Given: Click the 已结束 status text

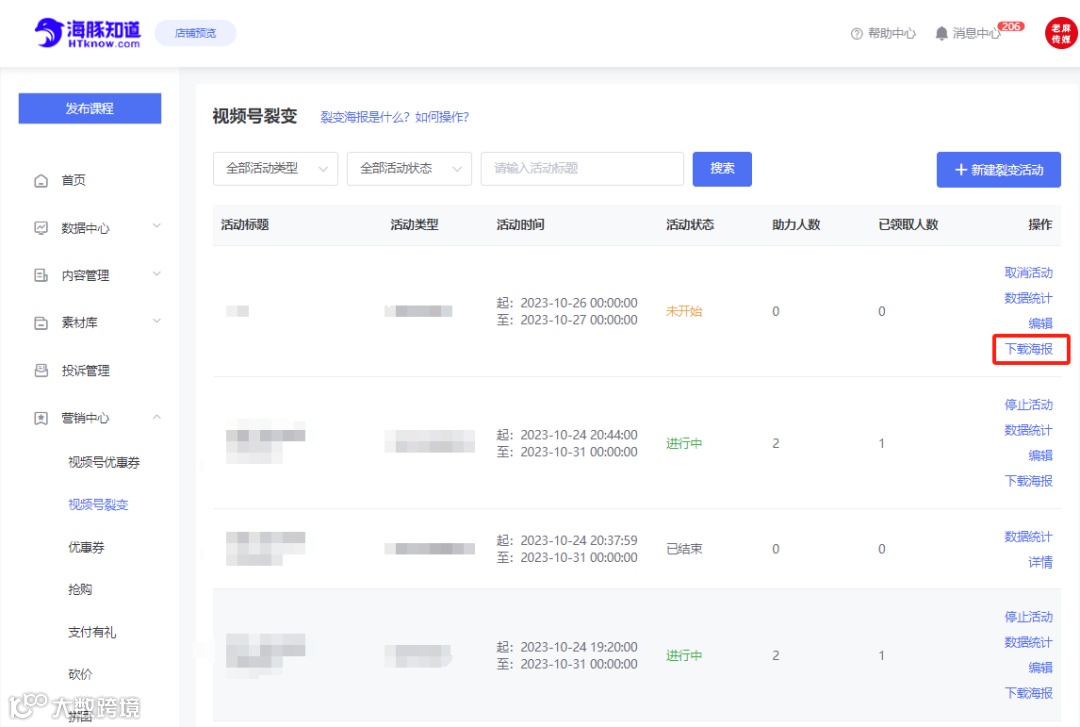Looking at the screenshot, I should pyautogui.click(x=684, y=549).
